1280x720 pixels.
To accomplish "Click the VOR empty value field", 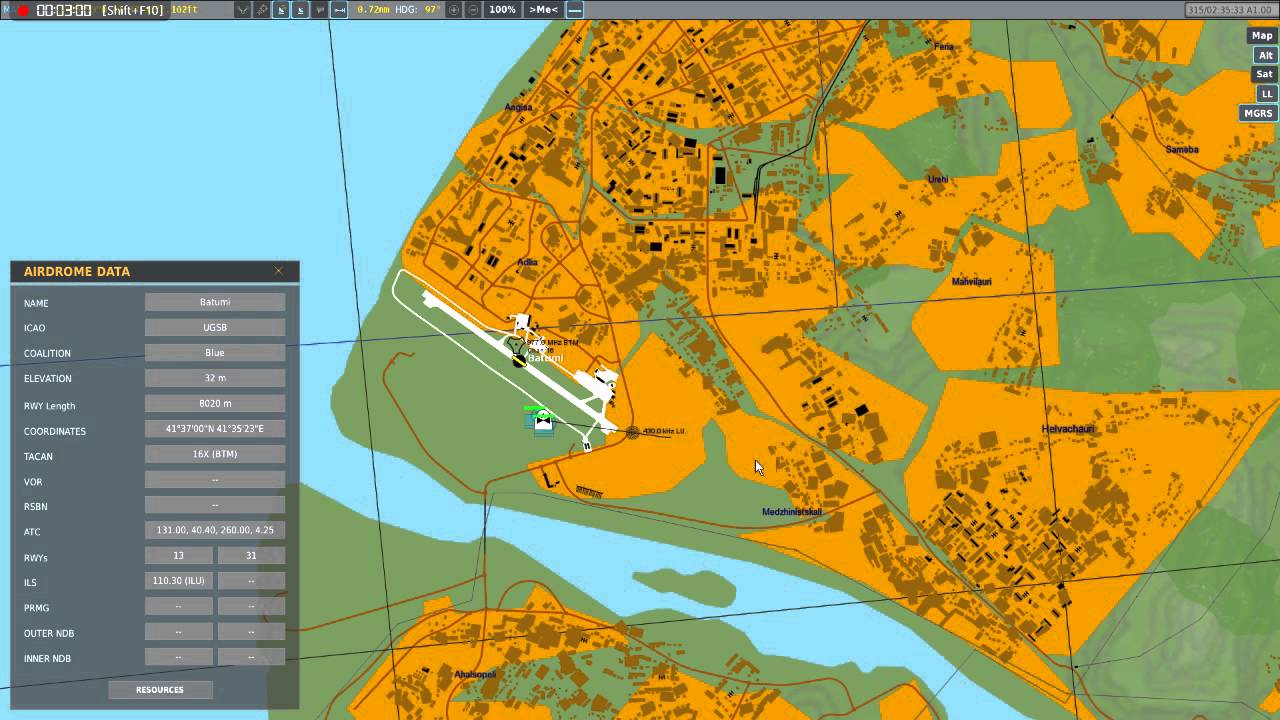I will [215, 479].
